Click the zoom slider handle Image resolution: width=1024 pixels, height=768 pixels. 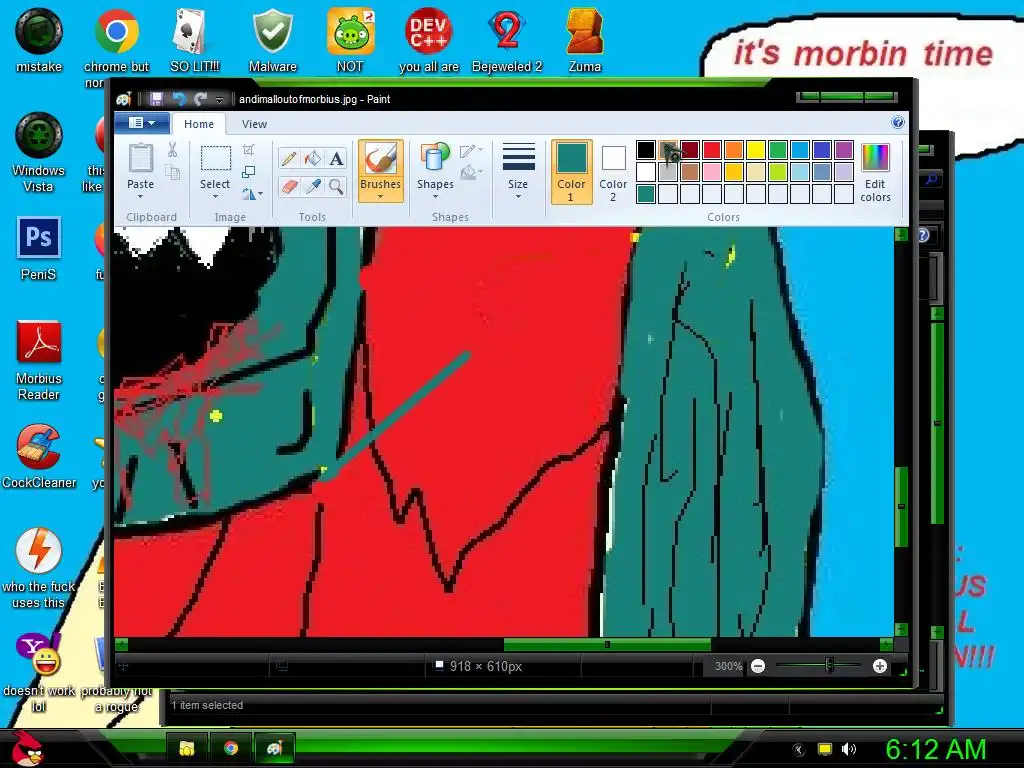click(x=829, y=666)
